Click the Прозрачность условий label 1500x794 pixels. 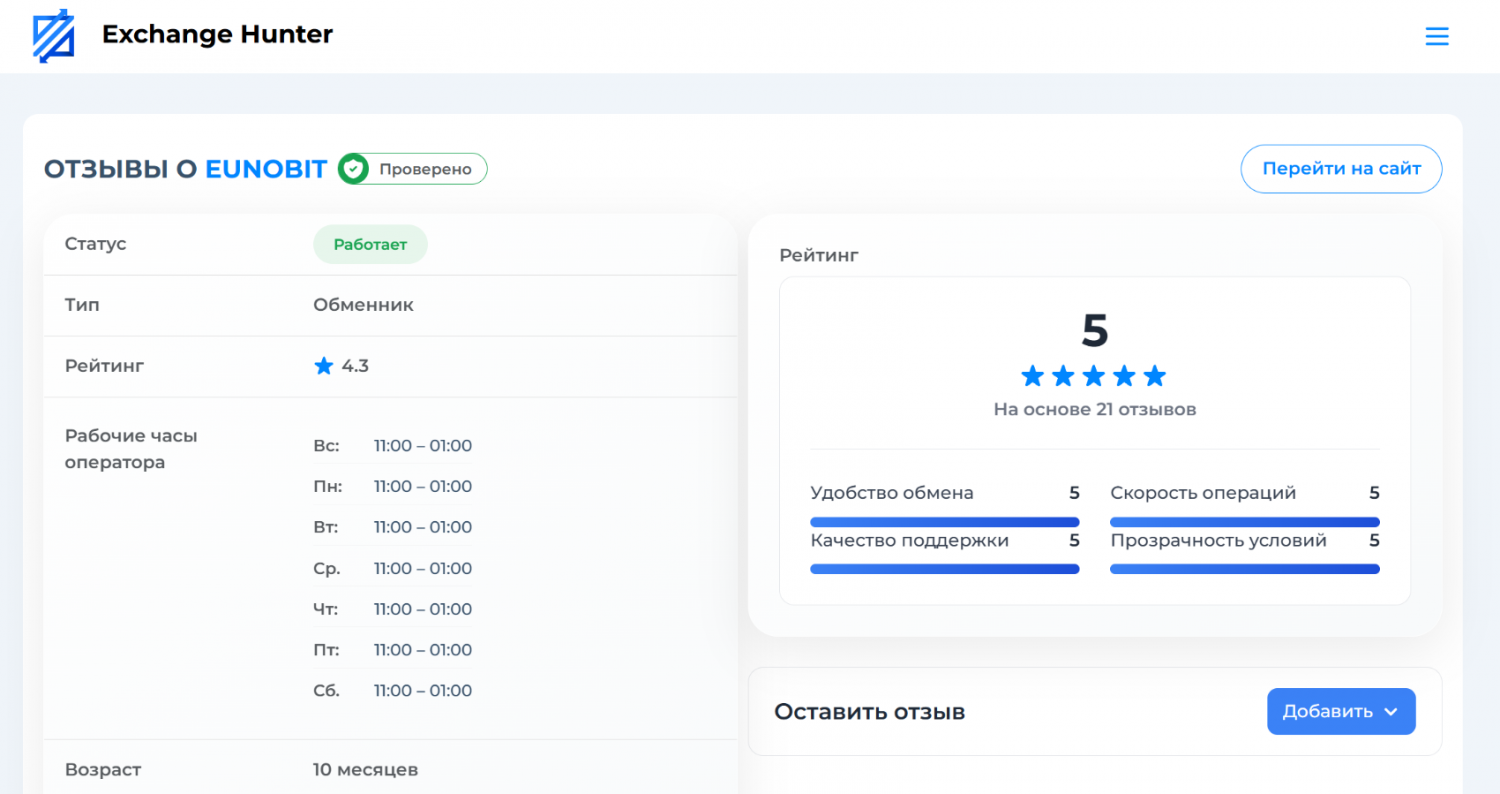1218,541
